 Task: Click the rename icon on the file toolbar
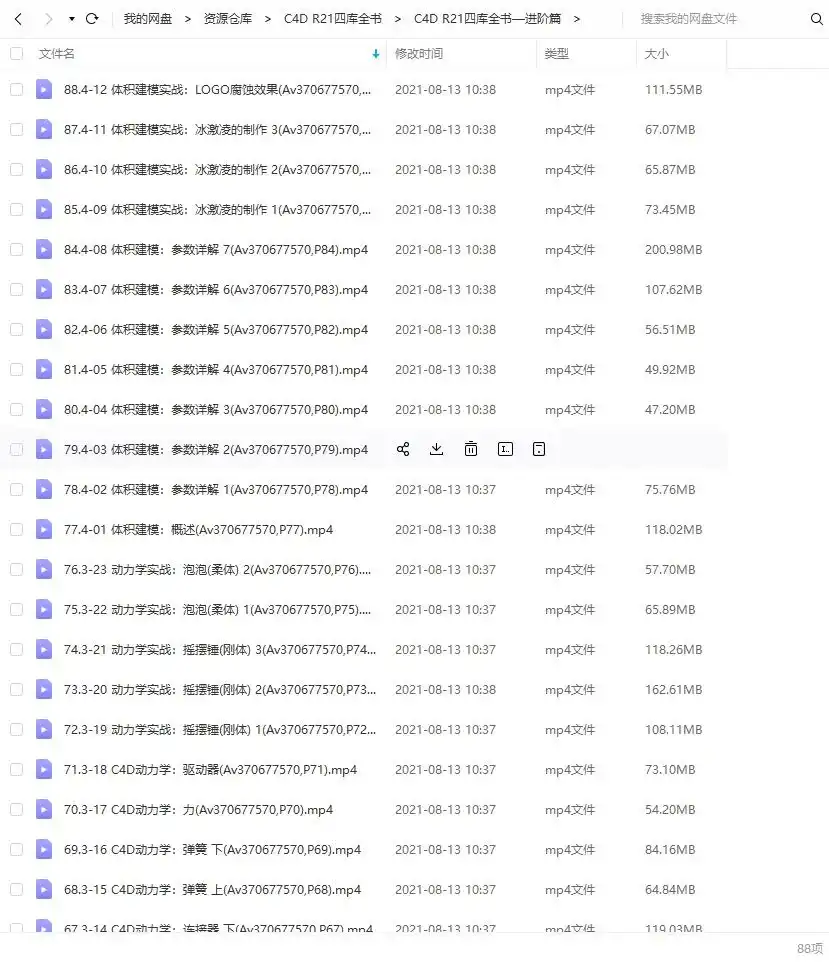point(505,449)
